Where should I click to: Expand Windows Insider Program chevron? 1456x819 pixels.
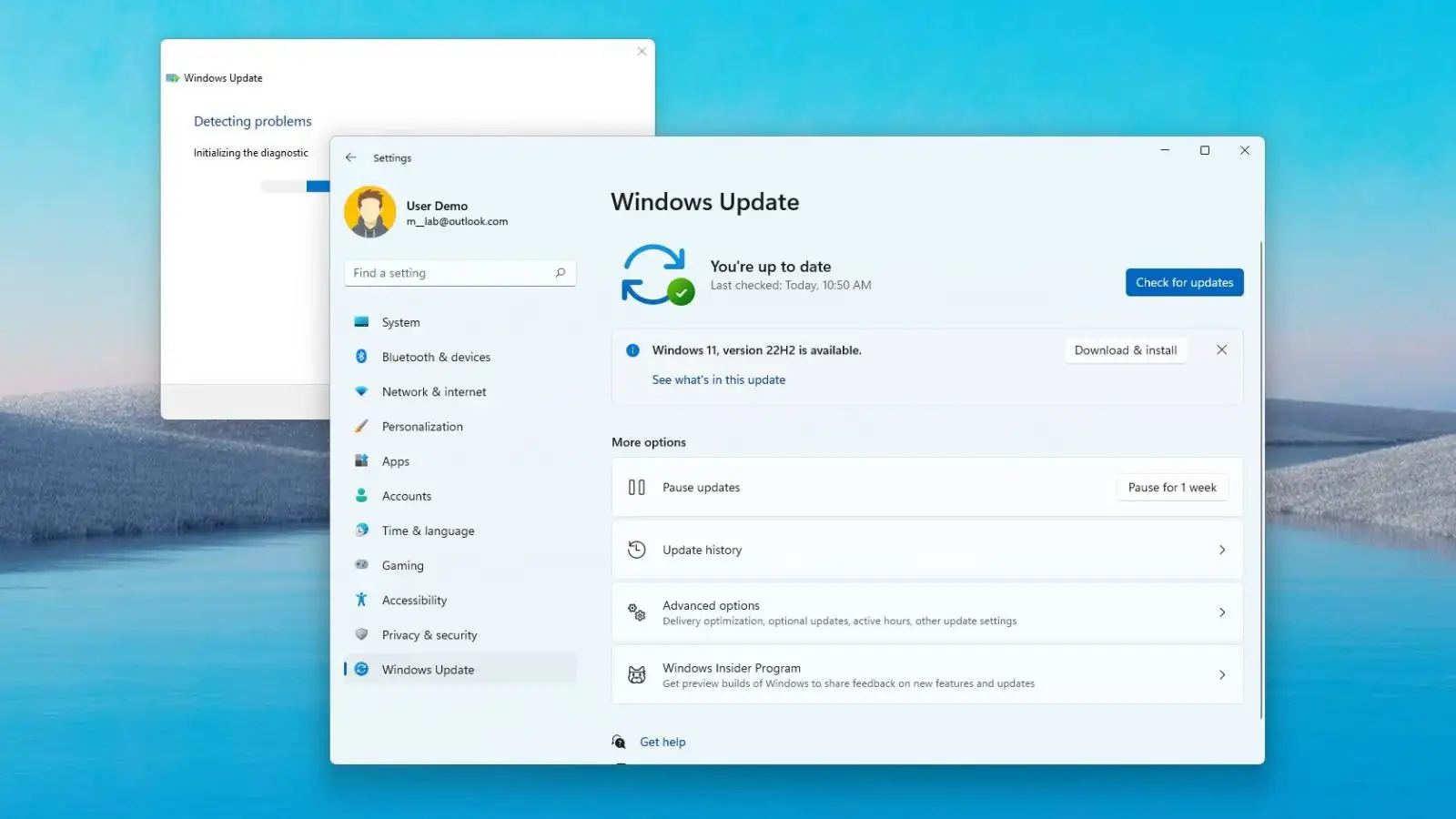1221,675
